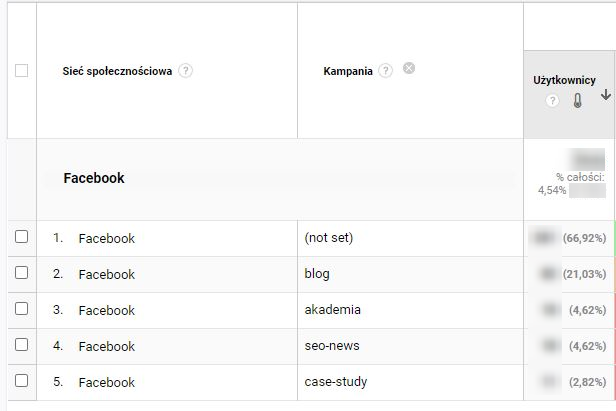
Task: Open Facebook link in row 1
Action: click(x=106, y=239)
